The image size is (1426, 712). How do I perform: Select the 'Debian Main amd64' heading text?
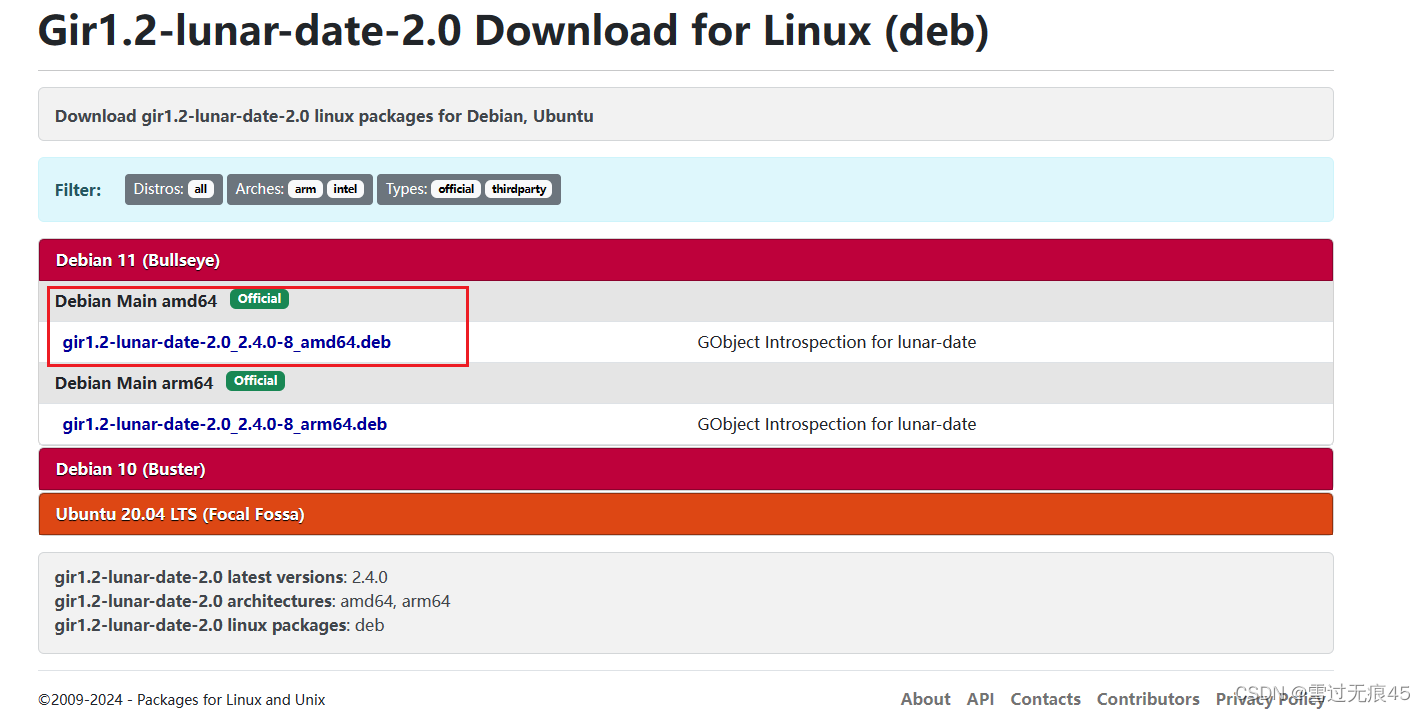pyautogui.click(x=136, y=301)
